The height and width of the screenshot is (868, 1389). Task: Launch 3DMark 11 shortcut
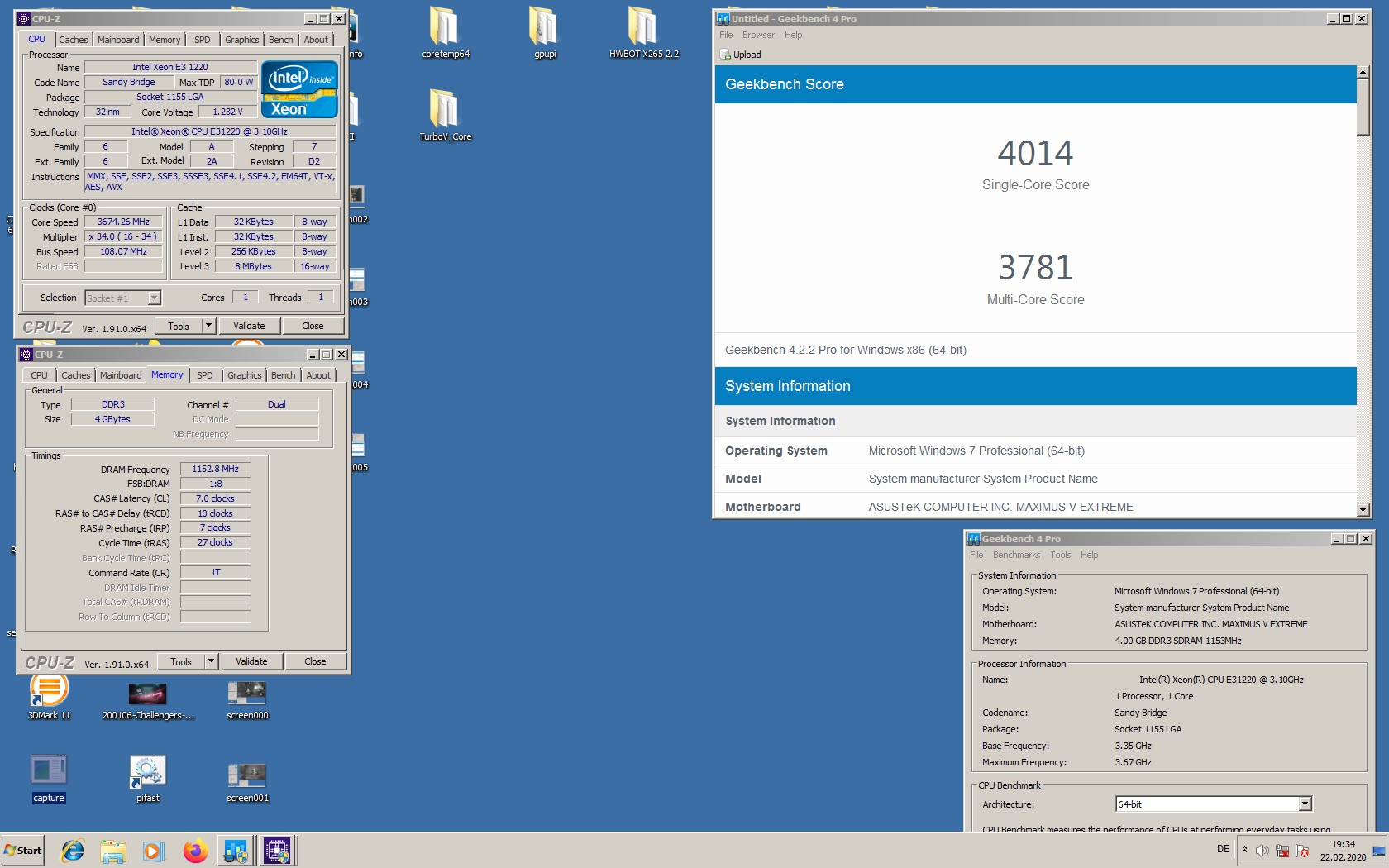(49, 696)
